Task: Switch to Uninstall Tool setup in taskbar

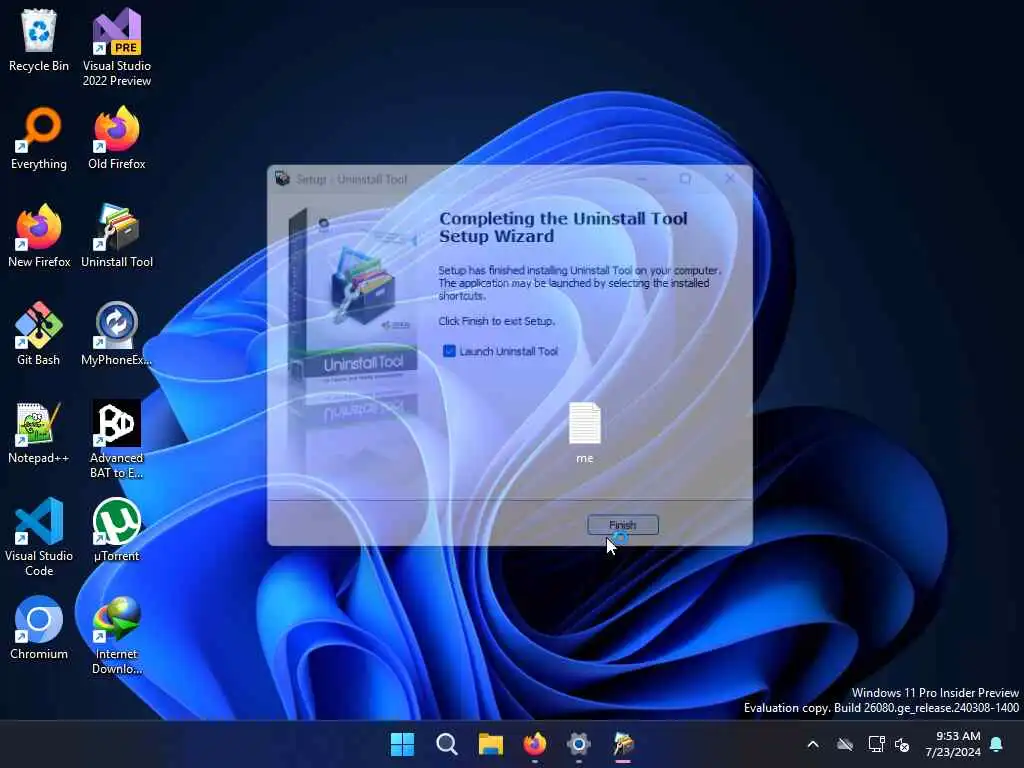Action: pos(623,744)
